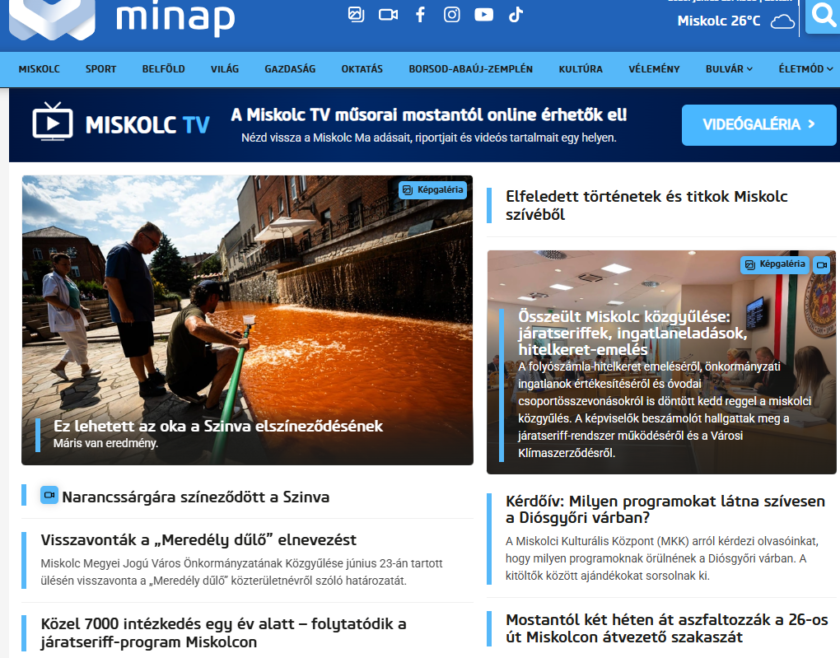Click the search magnifier icon

click(x=823, y=15)
